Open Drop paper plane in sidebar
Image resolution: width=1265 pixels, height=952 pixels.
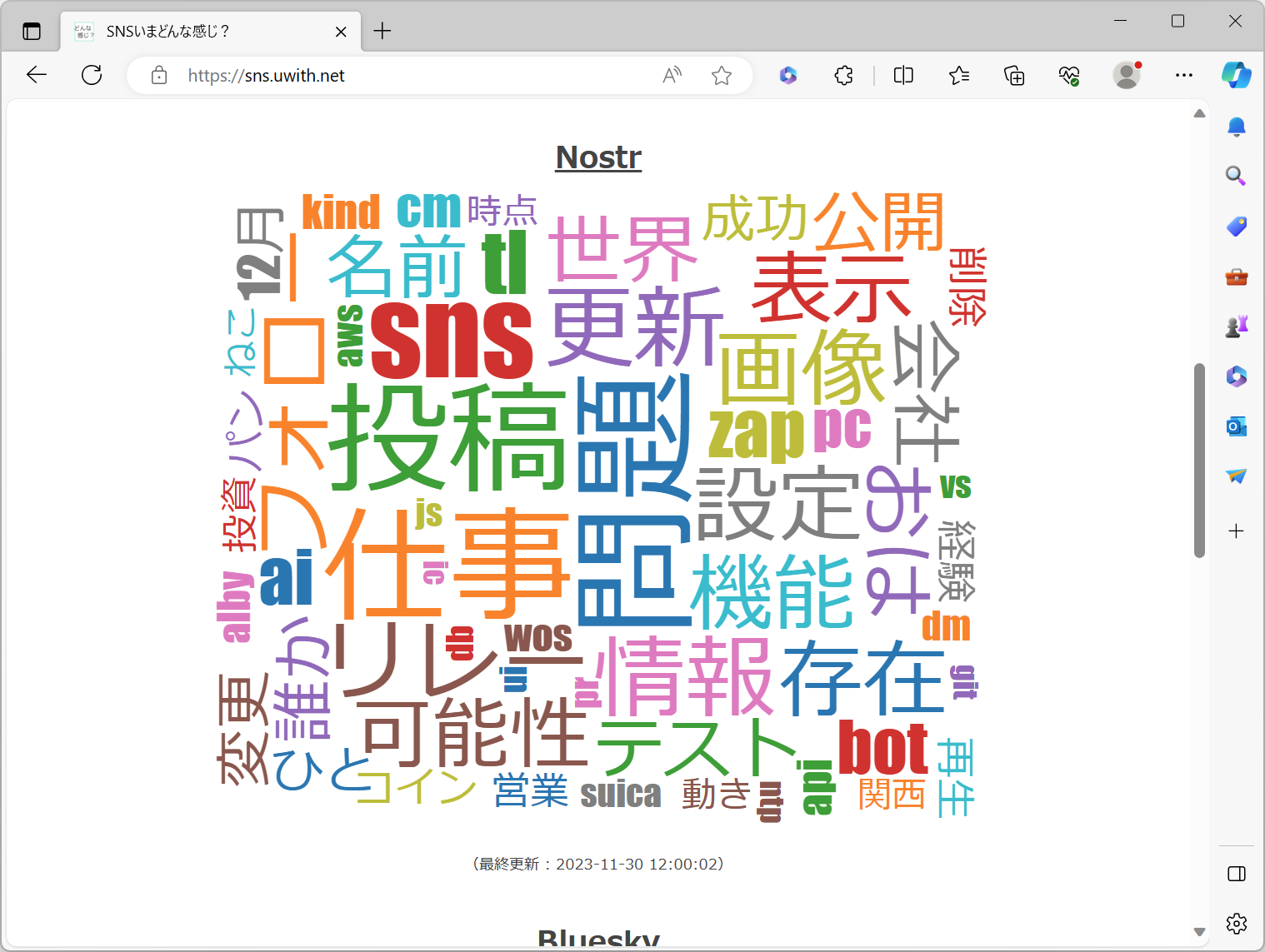tap(1237, 476)
